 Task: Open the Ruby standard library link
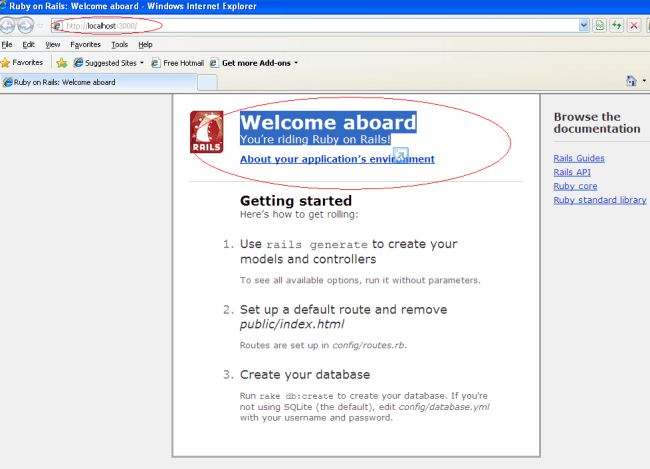599,200
